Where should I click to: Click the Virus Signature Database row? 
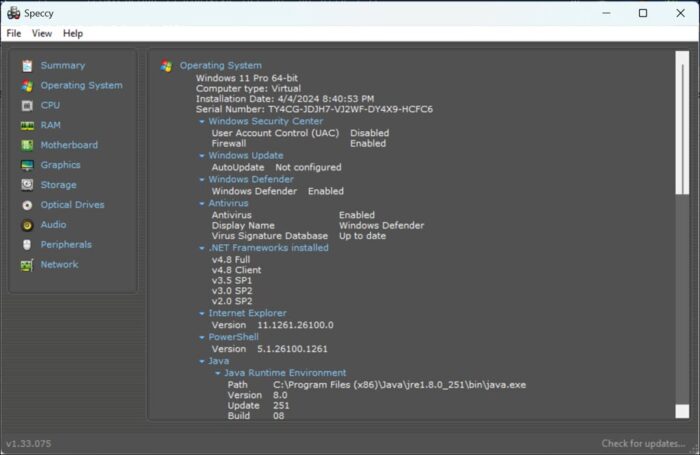pos(299,236)
